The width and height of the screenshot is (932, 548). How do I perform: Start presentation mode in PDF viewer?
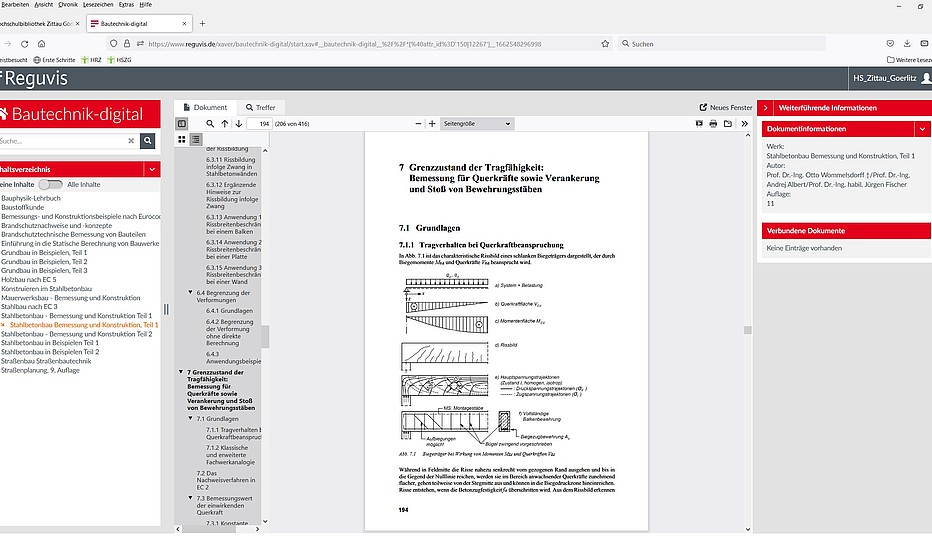coord(699,124)
